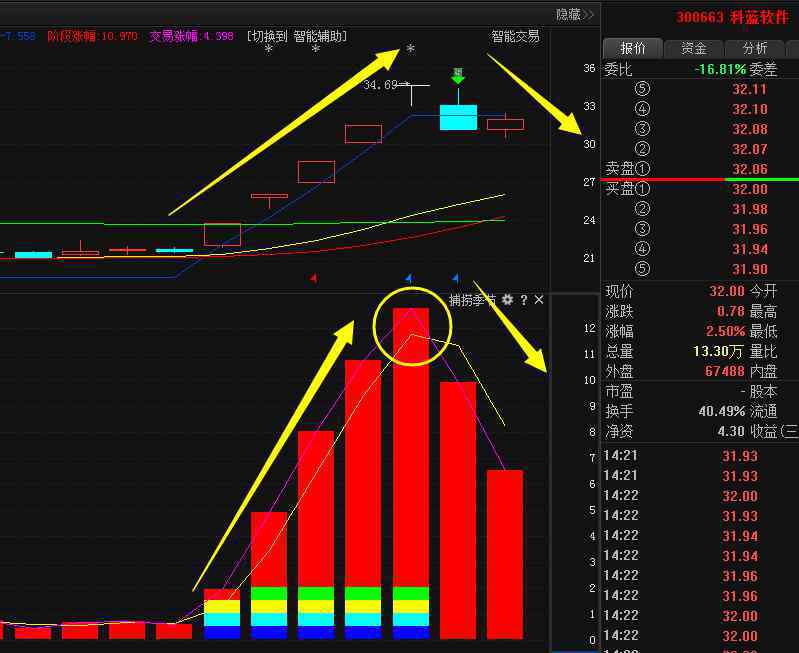The image size is (799, 653).
Task: Click the asterisk marker near the 34.69 high
Action: (x=410, y=50)
